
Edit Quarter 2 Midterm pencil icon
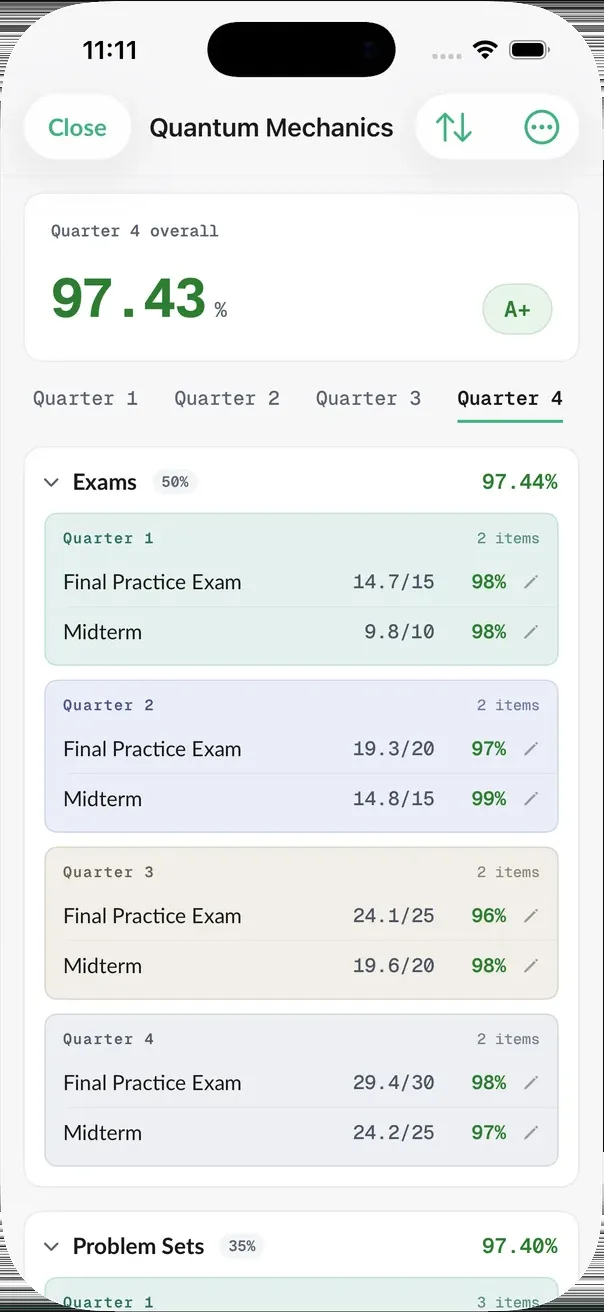(x=531, y=799)
